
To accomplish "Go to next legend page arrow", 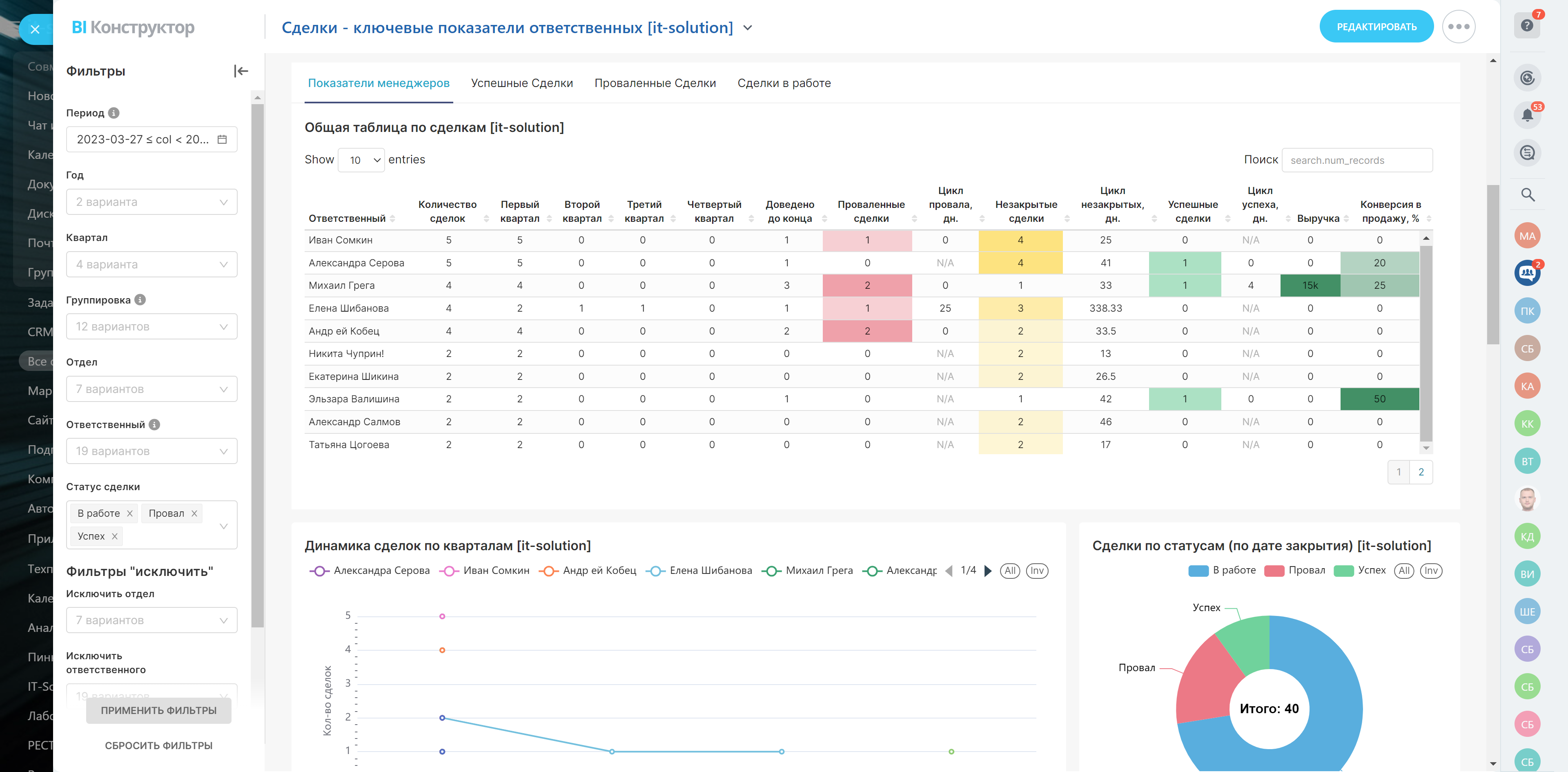I will point(988,571).
